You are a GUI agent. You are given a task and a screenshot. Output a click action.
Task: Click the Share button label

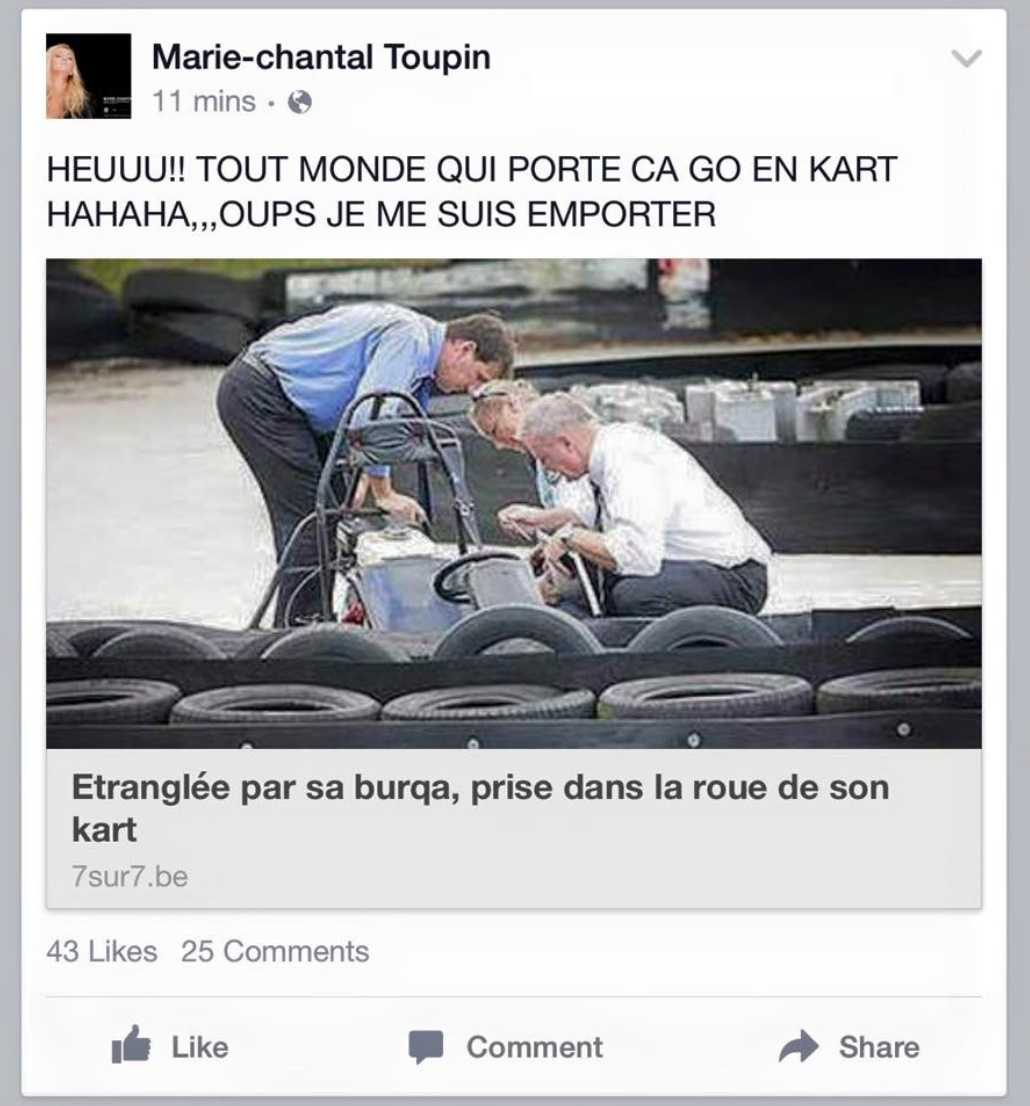coord(879,1047)
